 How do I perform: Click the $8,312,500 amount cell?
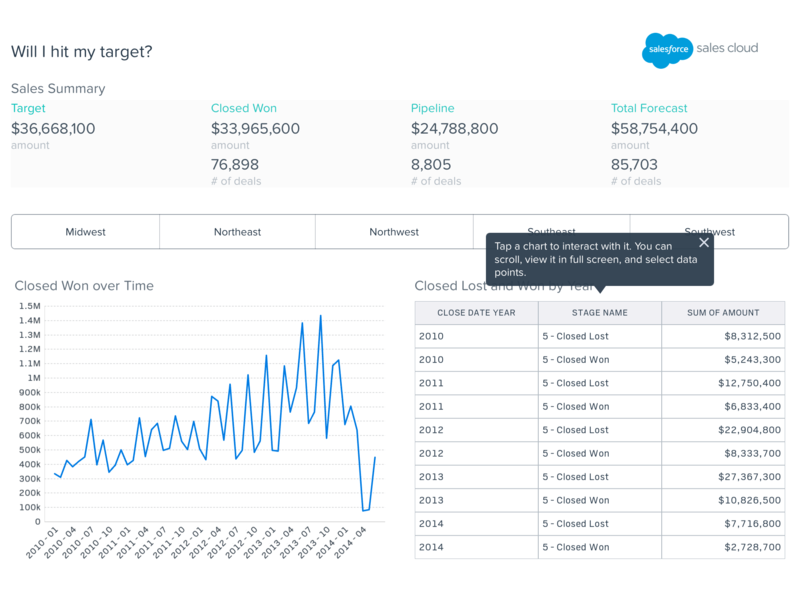pos(723,336)
